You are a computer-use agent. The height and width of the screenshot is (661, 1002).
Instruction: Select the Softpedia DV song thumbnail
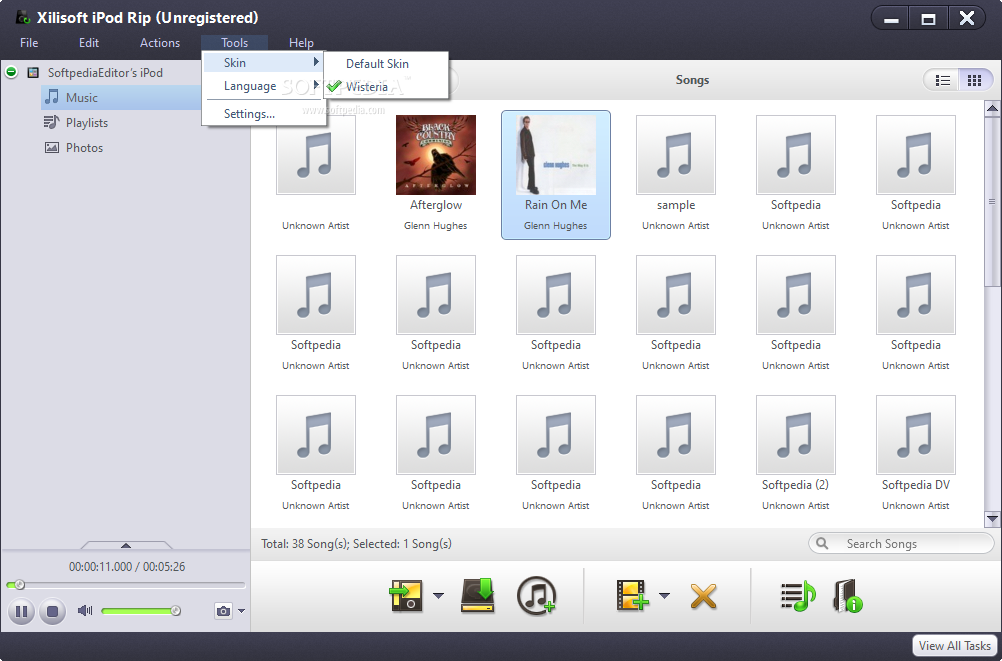click(x=916, y=435)
